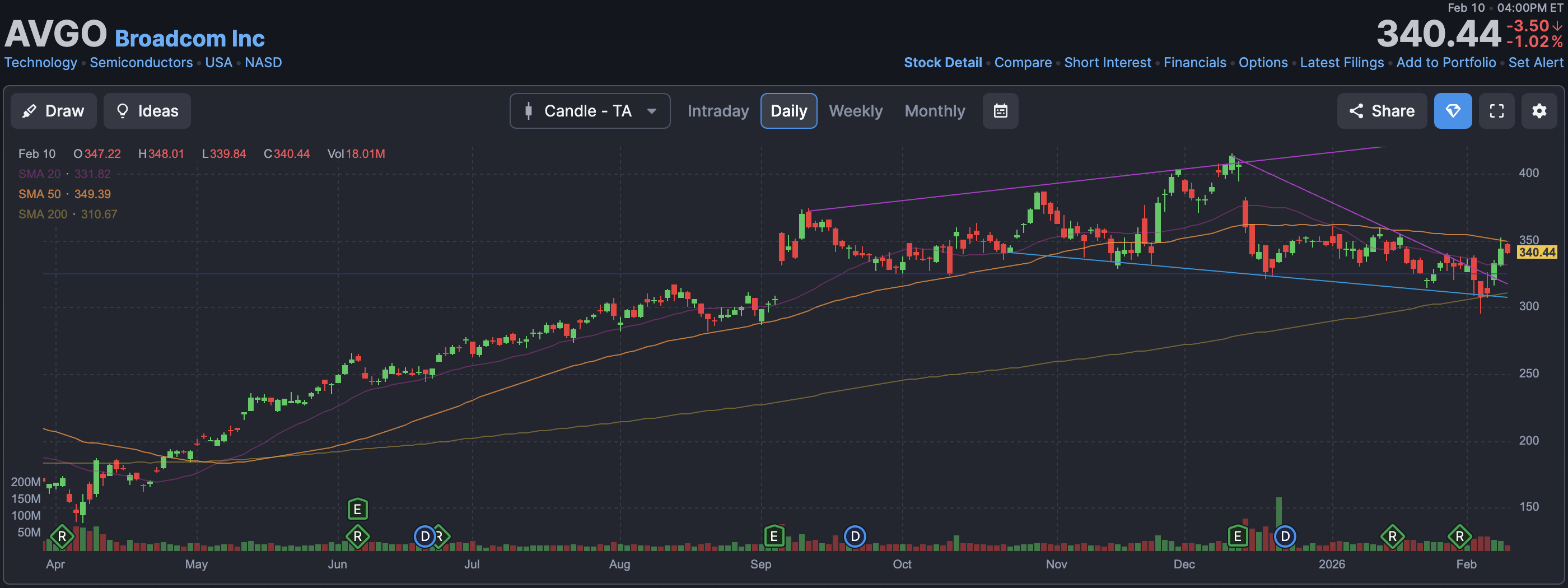Open chart settings gear
The width and height of the screenshot is (1568, 588).
pos(1539,111)
